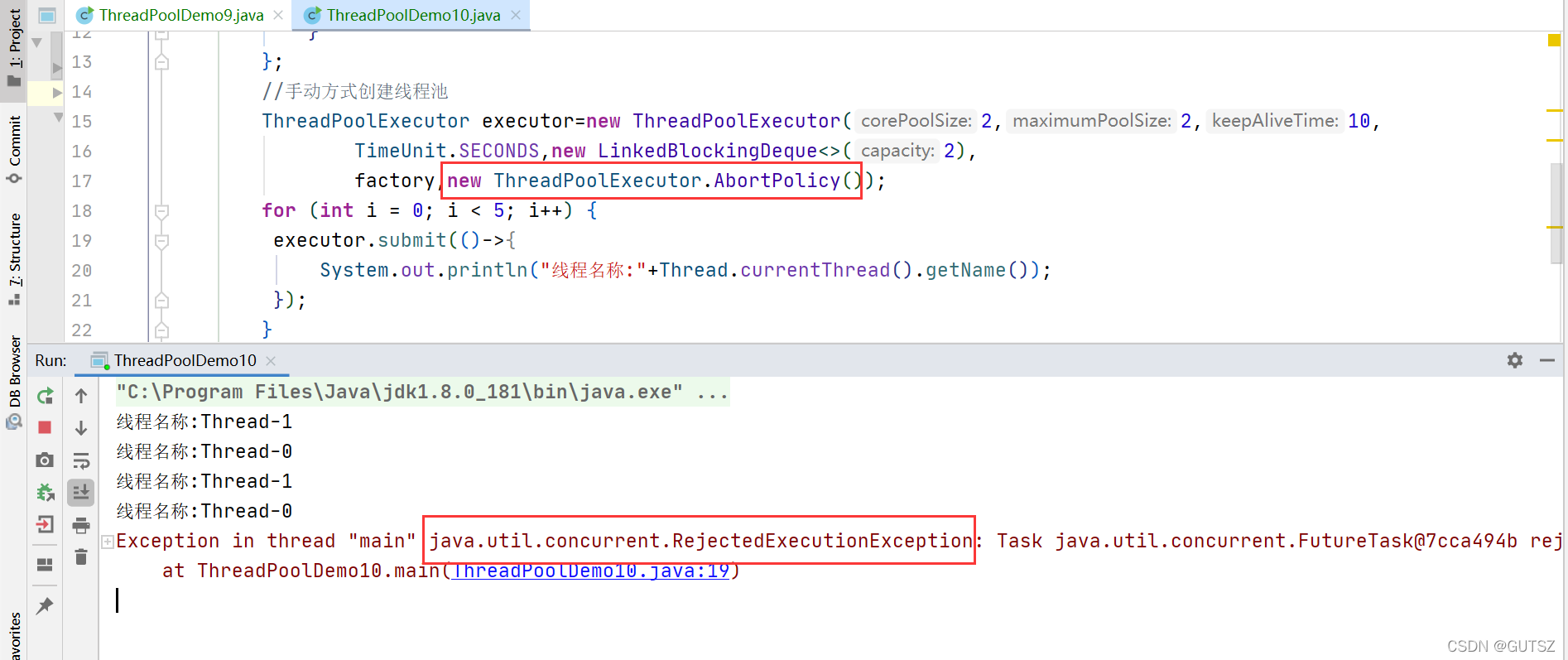The image size is (1568, 660).
Task: Click line number 20 in the gutter
Action: pos(82,271)
